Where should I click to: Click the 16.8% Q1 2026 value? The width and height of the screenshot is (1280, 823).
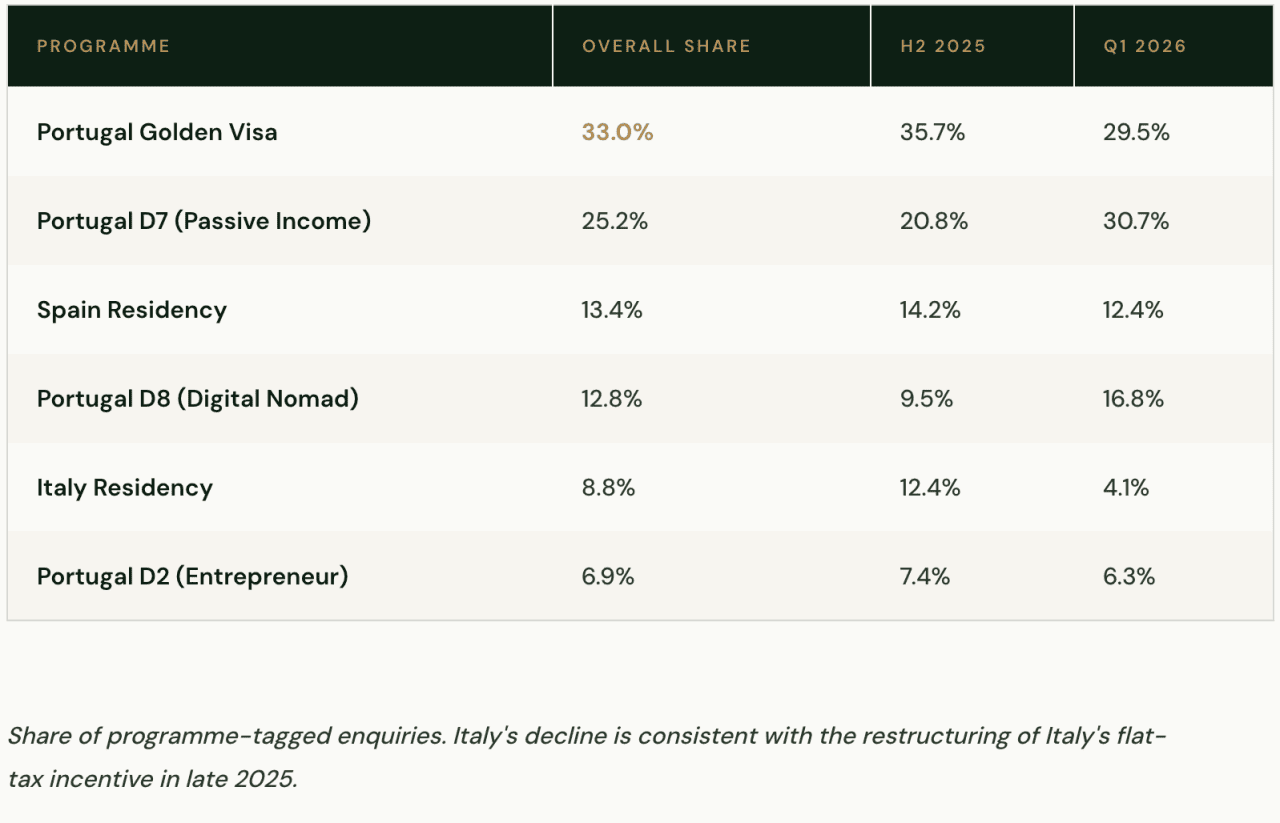point(1133,399)
